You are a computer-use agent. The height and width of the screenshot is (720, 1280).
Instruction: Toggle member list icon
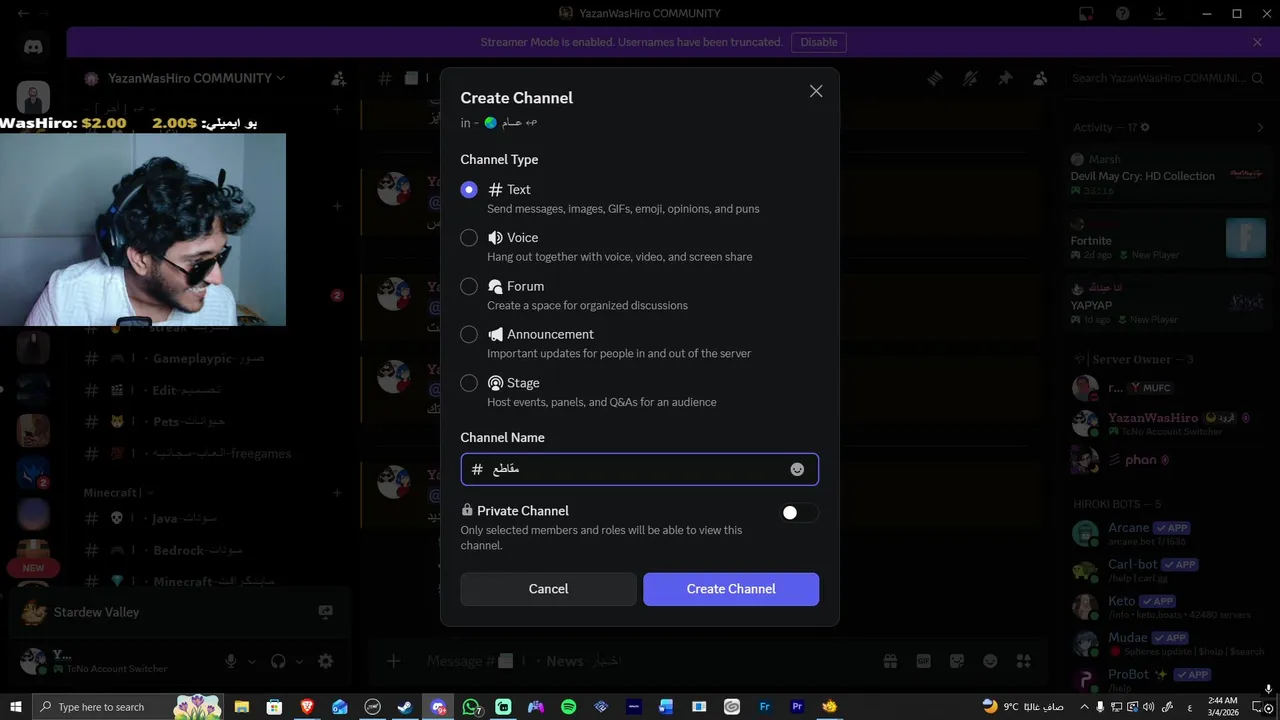click(x=1040, y=78)
